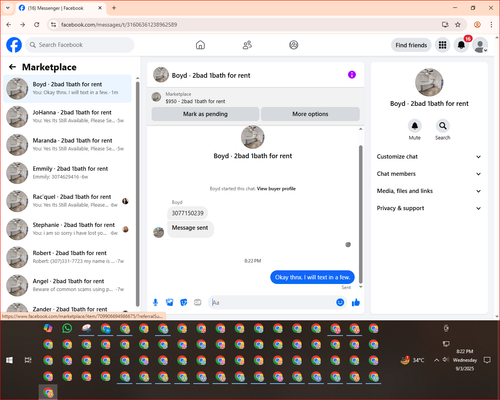The image size is (500, 400).
Task: Attach a photo with the image icon
Action: tap(170, 302)
